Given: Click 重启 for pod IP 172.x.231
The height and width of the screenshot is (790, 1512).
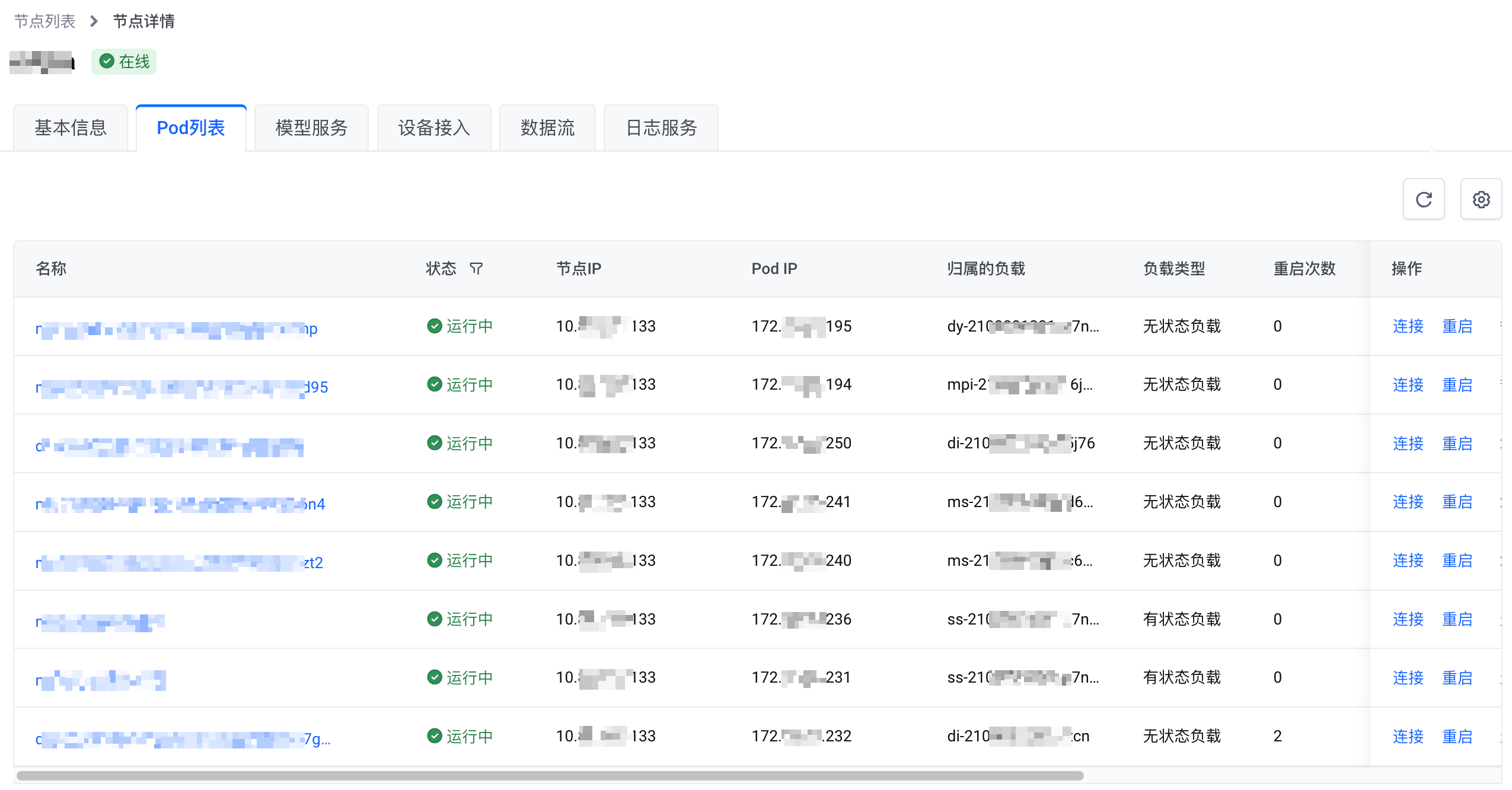Looking at the screenshot, I should point(1457,678).
